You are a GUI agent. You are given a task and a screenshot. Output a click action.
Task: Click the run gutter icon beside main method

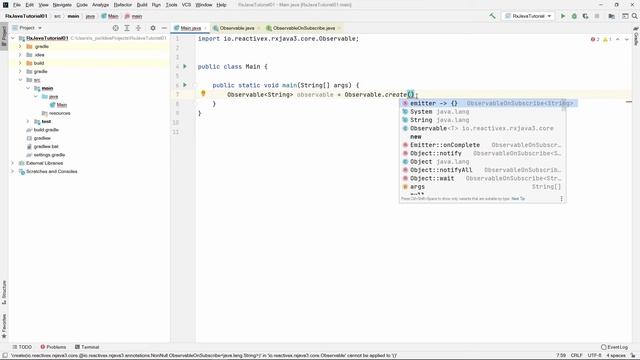point(185,85)
